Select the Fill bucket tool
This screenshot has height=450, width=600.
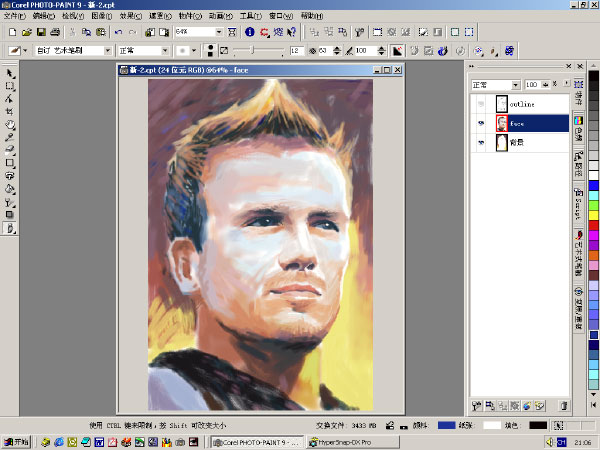coord(10,189)
